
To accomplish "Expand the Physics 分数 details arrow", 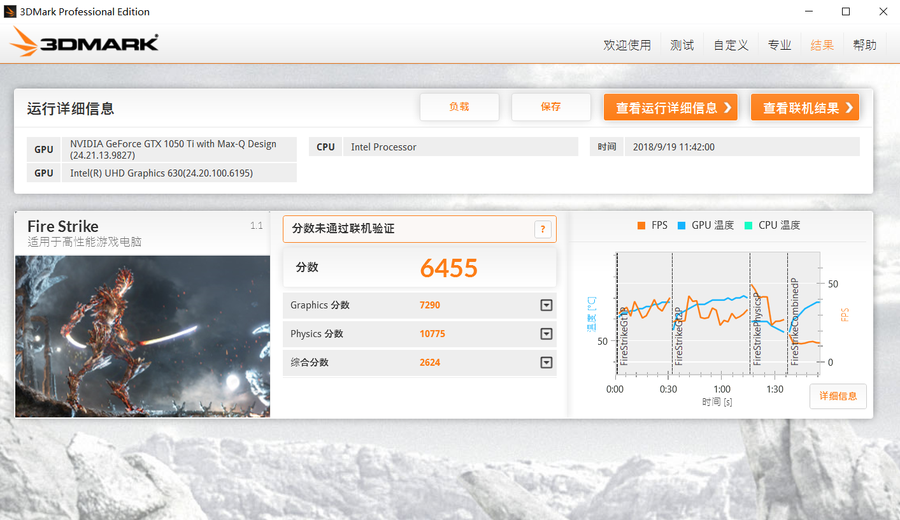I will pos(546,334).
